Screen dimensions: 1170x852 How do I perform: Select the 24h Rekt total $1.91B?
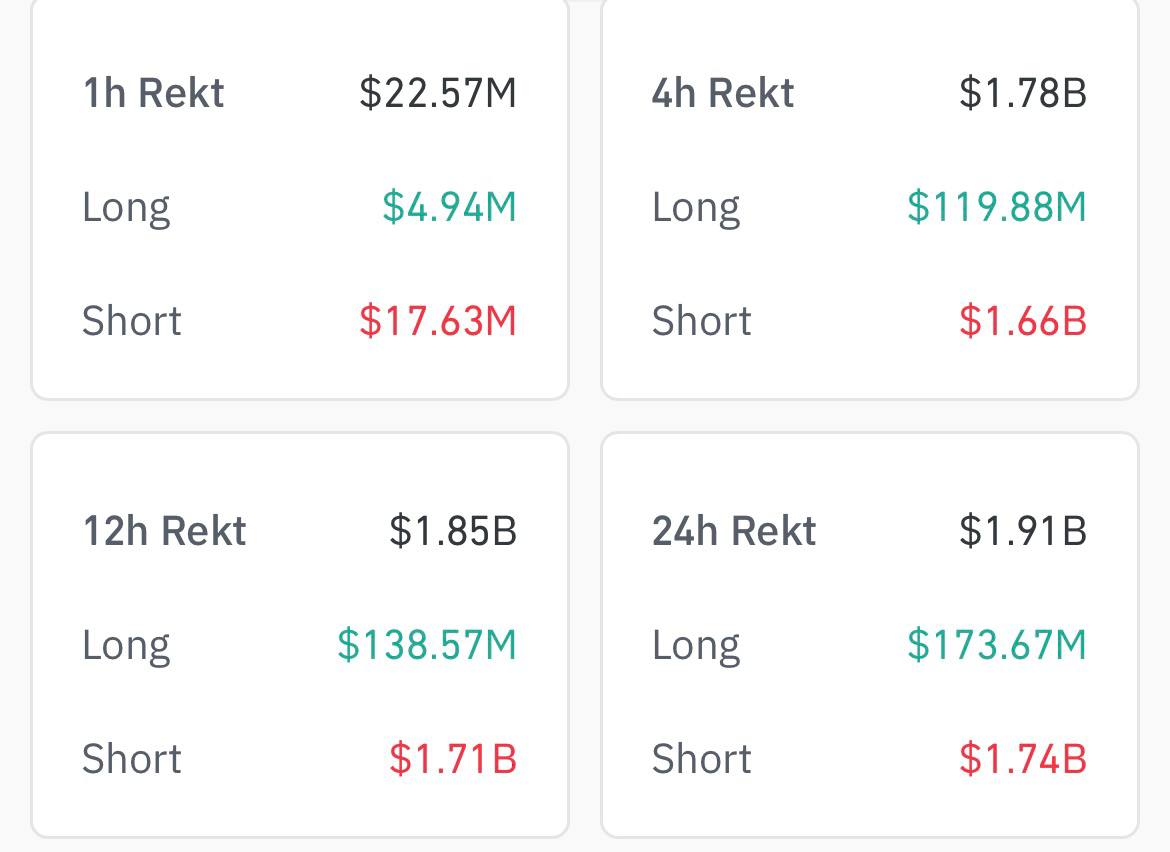click(1023, 531)
